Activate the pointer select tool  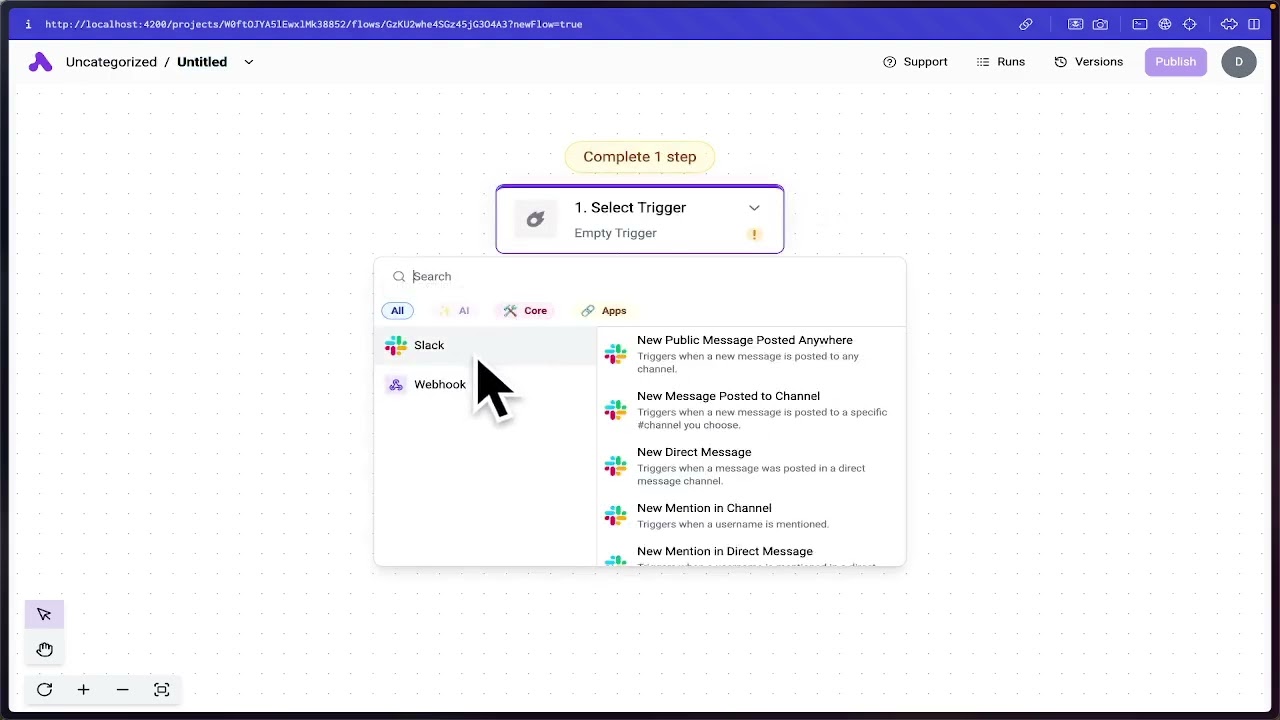(x=44, y=615)
